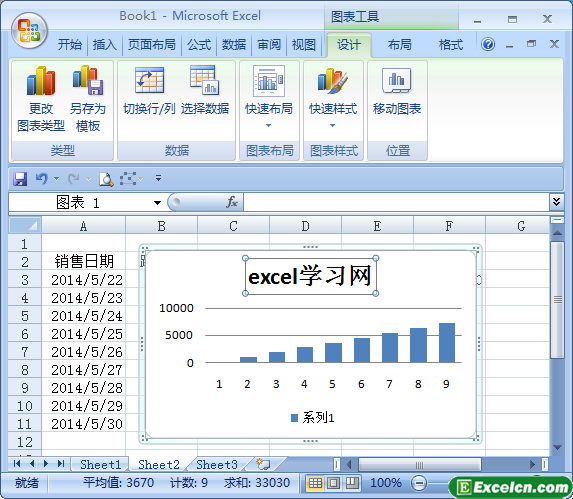Image resolution: width=573 pixels, height=499 pixels.
Task: Select the chart tools 布局 tab
Action: click(x=399, y=45)
